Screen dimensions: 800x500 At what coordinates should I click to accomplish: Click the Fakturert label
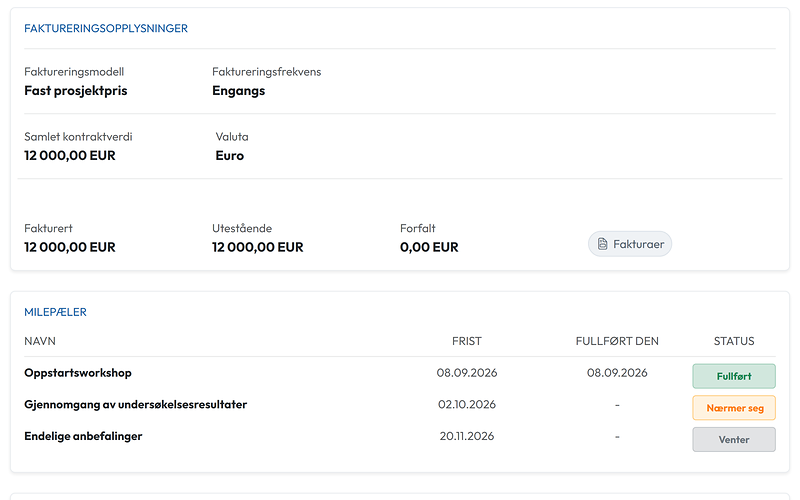(48, 228)
